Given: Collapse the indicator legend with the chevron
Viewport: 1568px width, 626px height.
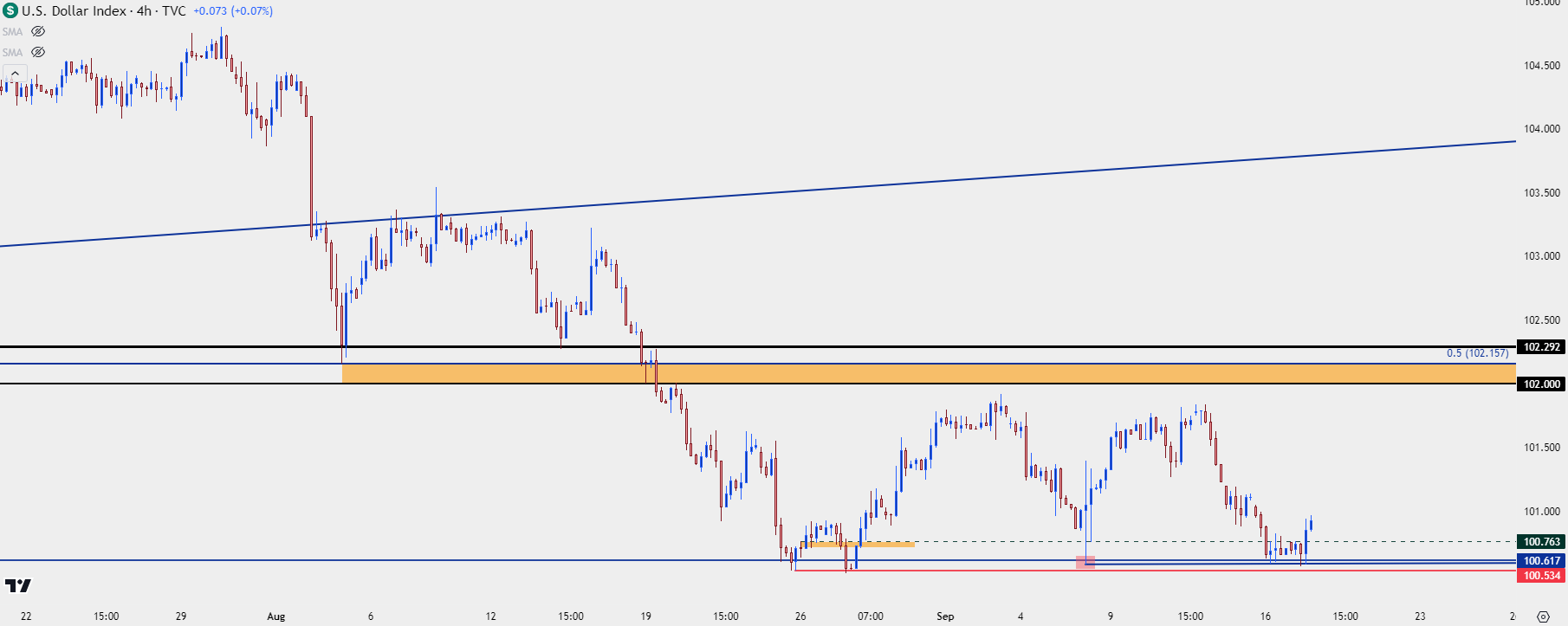Looking at the screenshot, I should tap(15, 74).
